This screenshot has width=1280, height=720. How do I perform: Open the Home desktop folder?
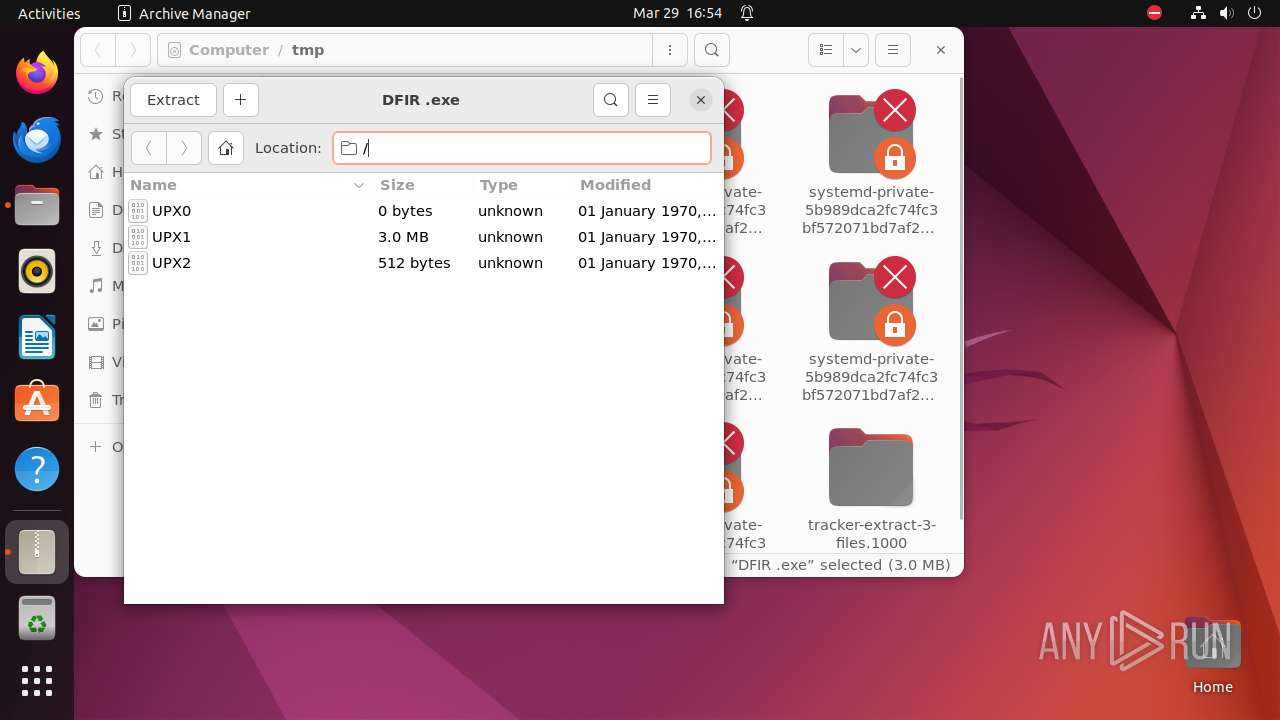(x=1212, y=657)
